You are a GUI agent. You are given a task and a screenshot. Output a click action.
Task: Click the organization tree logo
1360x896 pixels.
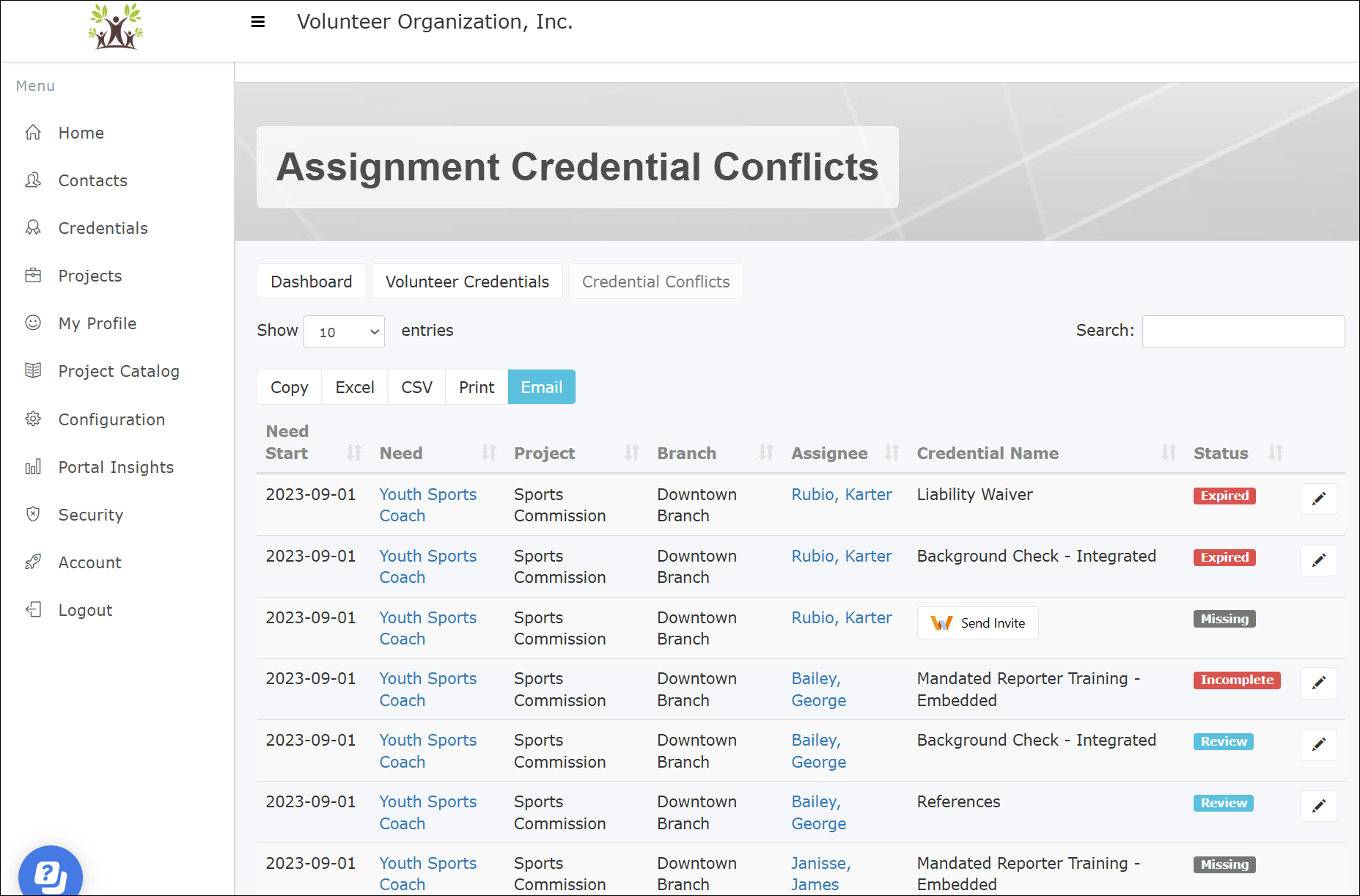115,26
